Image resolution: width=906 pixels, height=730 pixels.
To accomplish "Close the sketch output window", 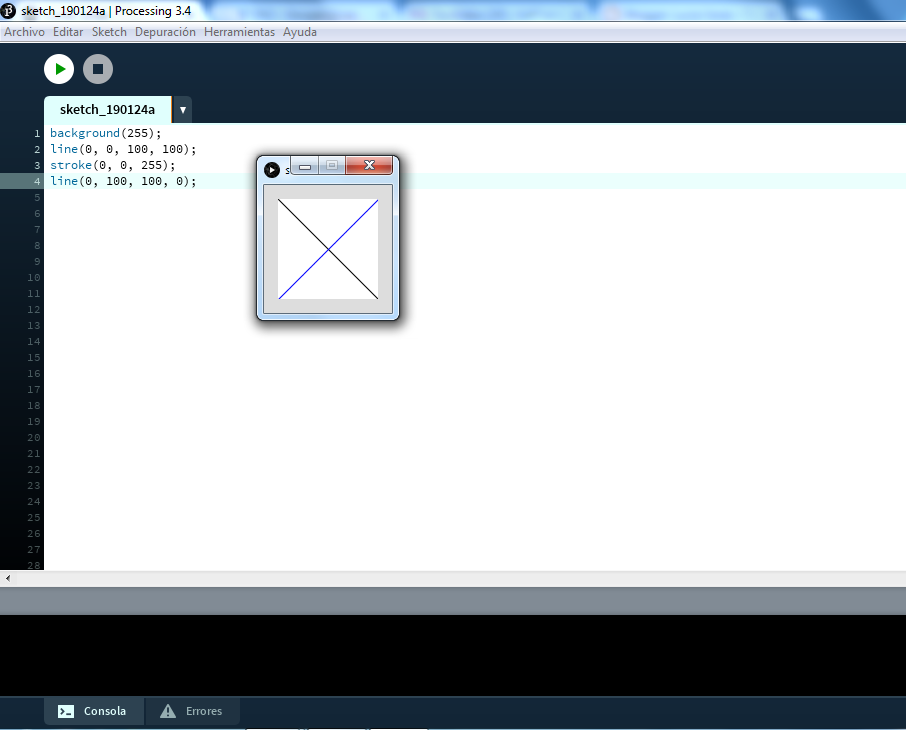I will (x=369, y=165).
